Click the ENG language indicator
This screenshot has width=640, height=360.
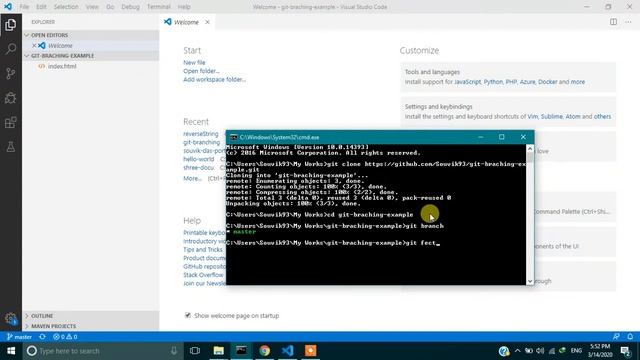pyautogui.click(x=576, y=351)
